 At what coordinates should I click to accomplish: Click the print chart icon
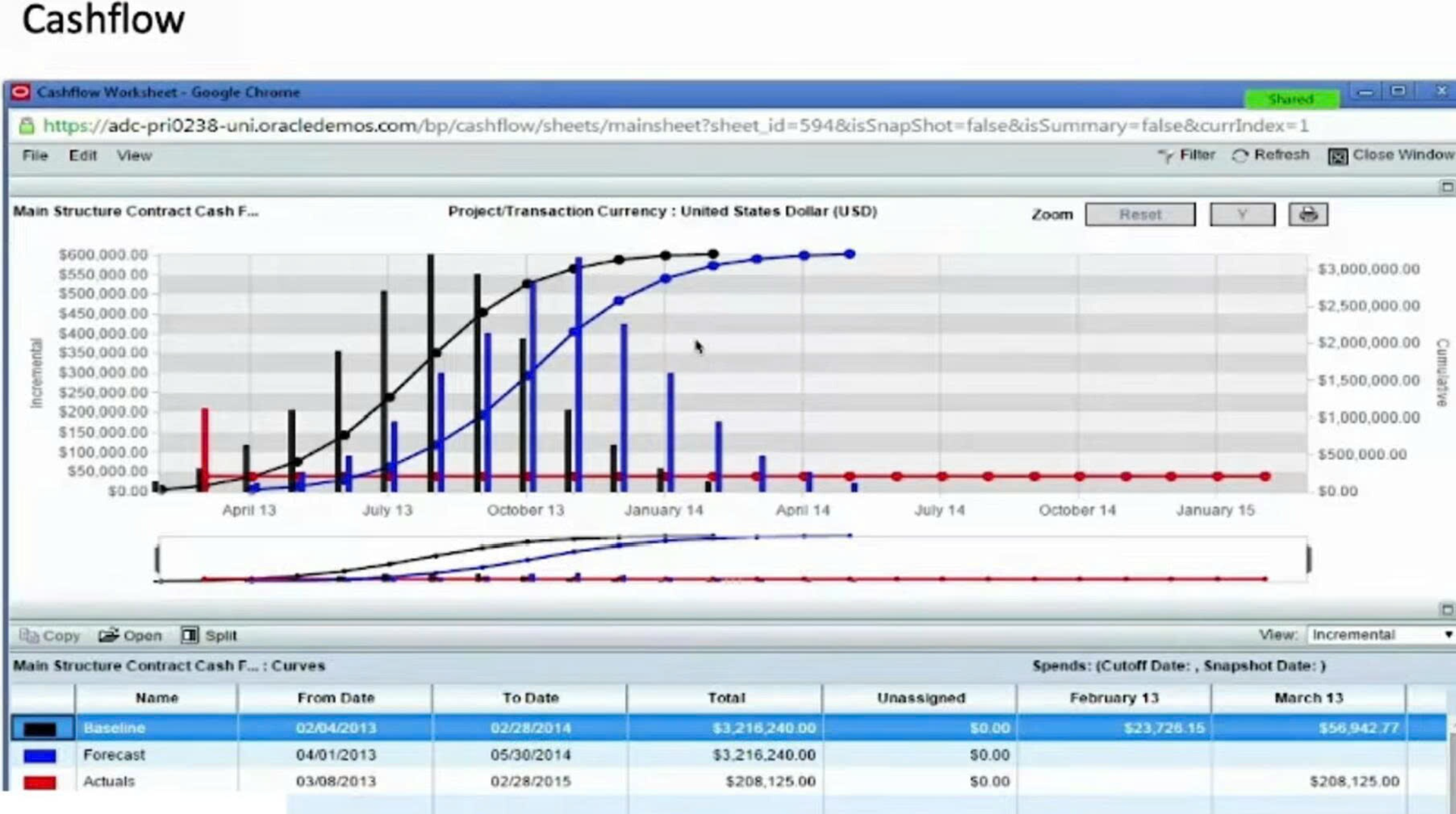pos(1308,214)
